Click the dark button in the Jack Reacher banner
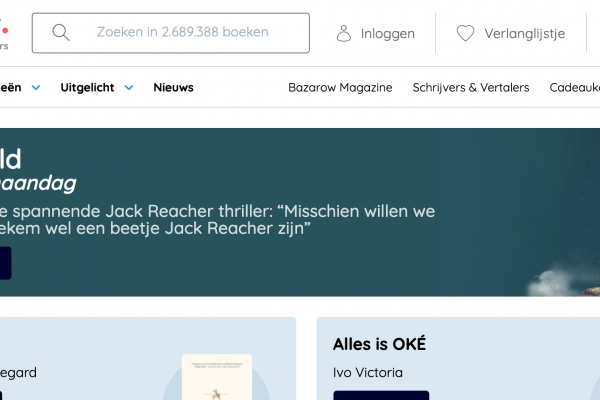 tap(5, 263)
